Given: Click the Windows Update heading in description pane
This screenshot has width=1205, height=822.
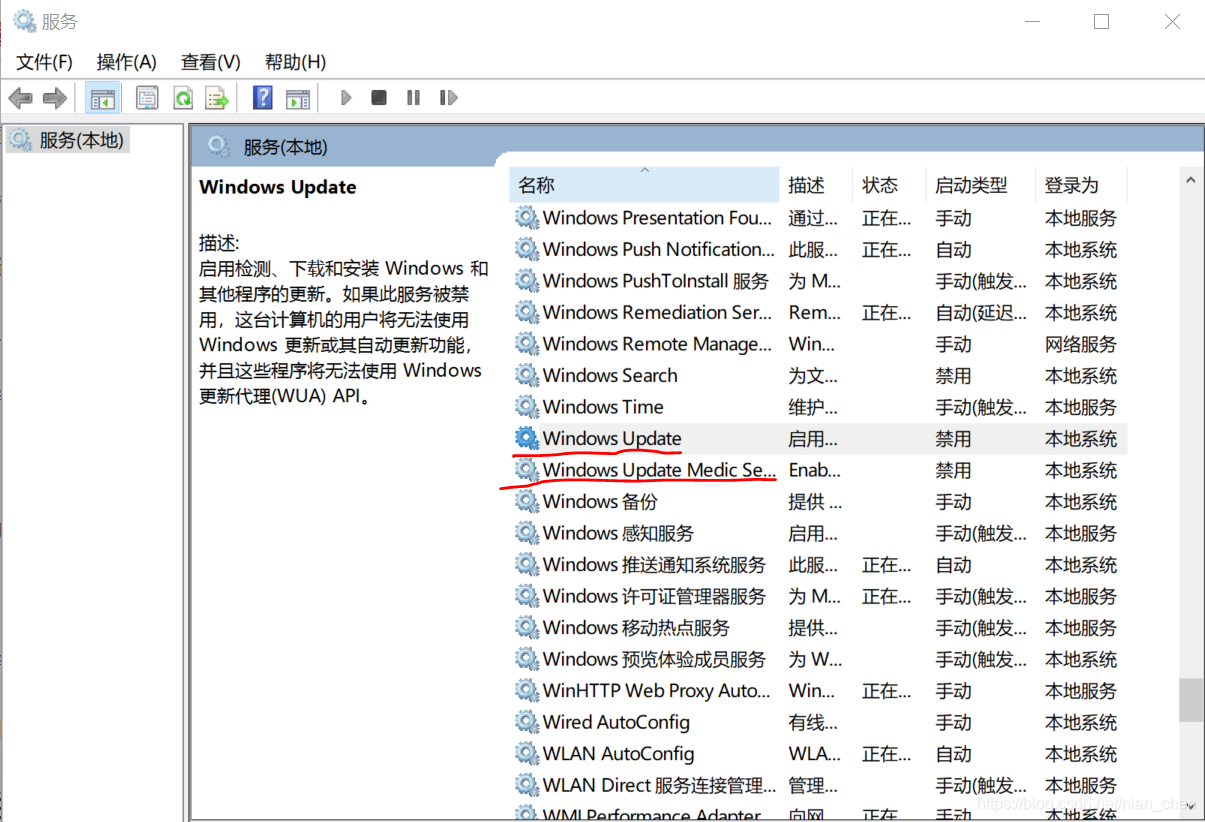Looking at the screenshot, I should 278,187.
